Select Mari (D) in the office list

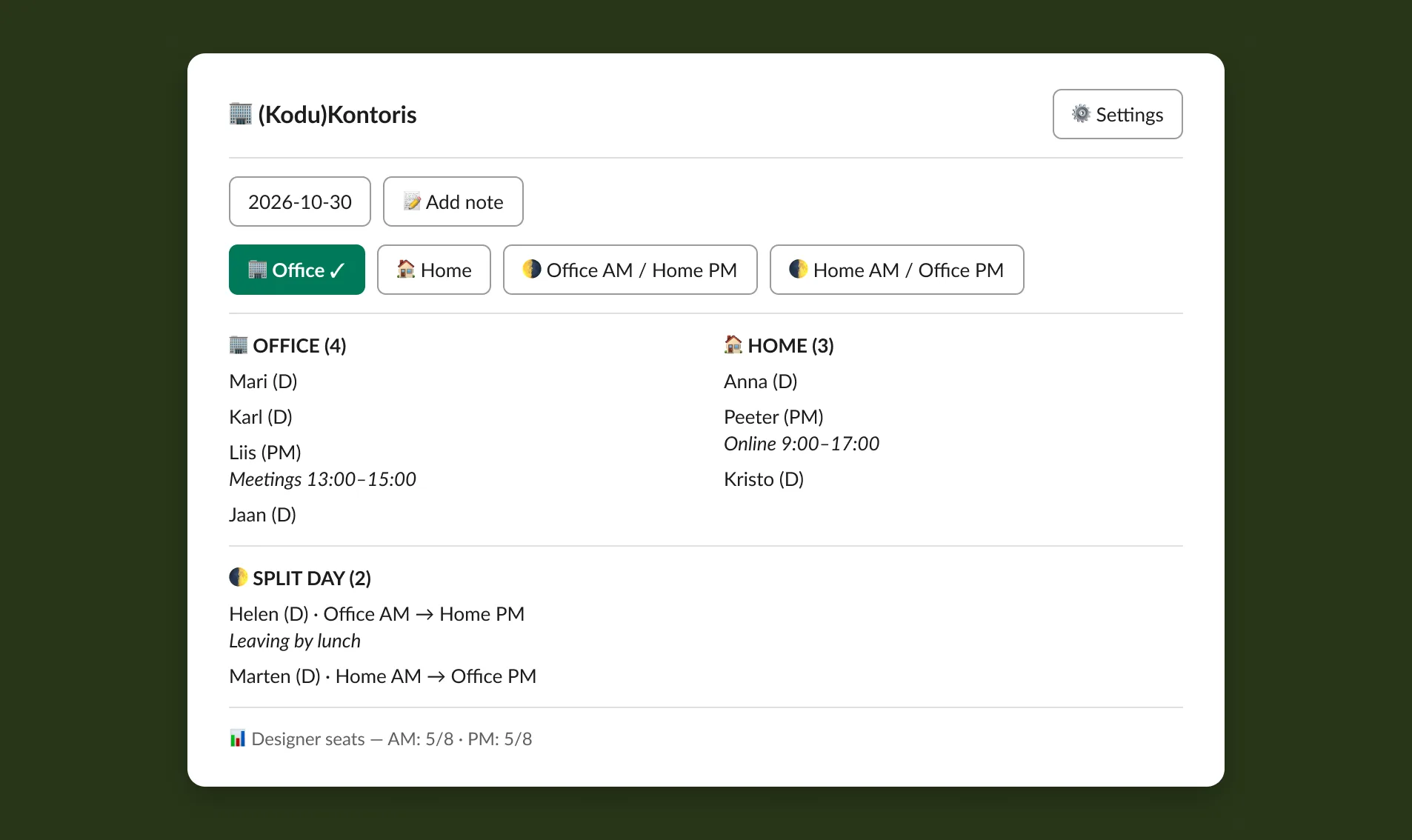tap(263, 381)
